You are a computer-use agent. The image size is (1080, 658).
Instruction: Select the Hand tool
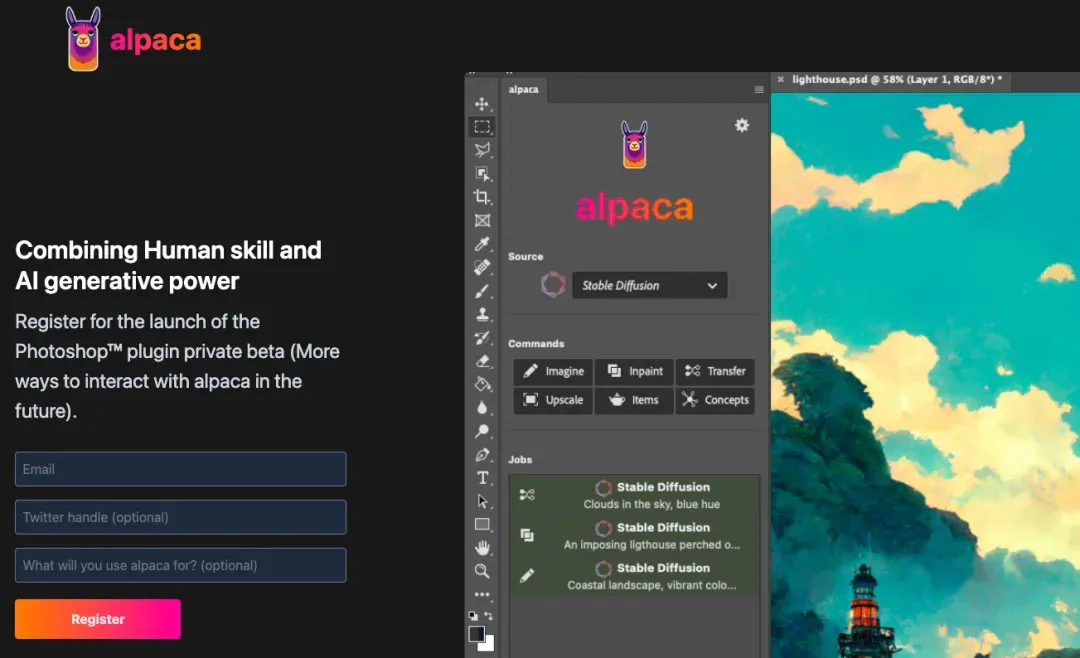482,547
